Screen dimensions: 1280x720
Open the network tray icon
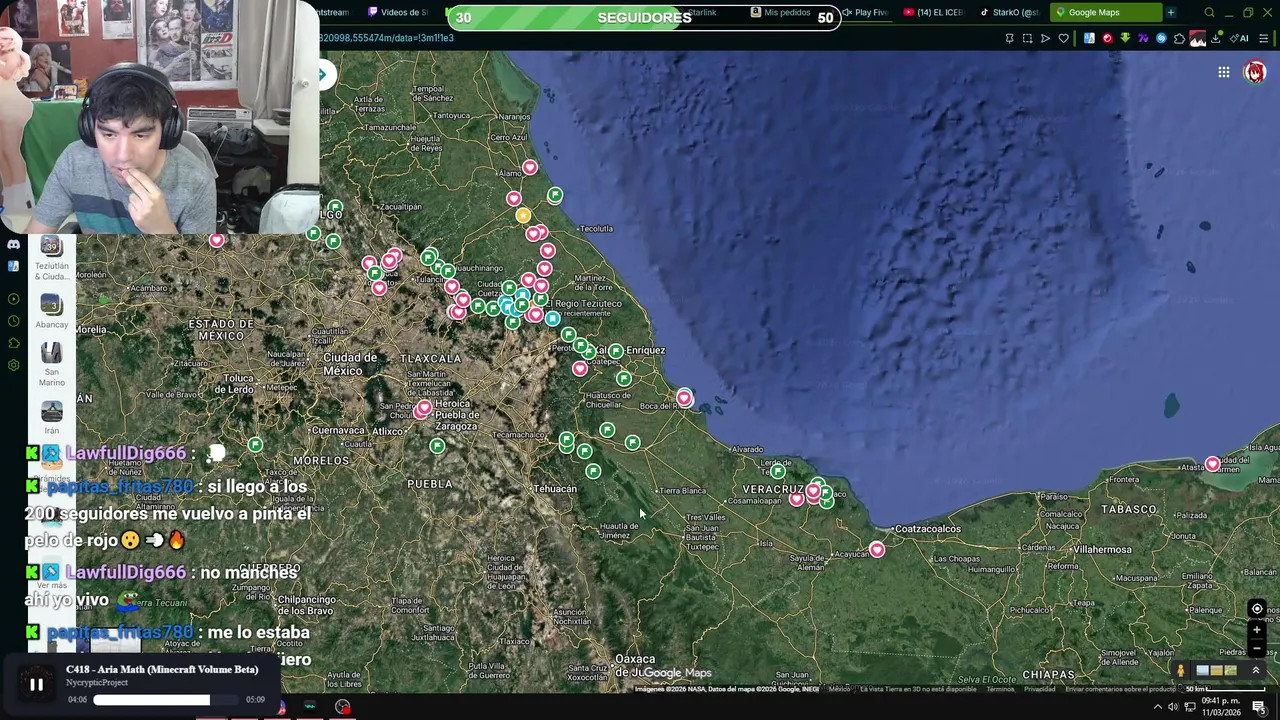(x=1190, y=707)
